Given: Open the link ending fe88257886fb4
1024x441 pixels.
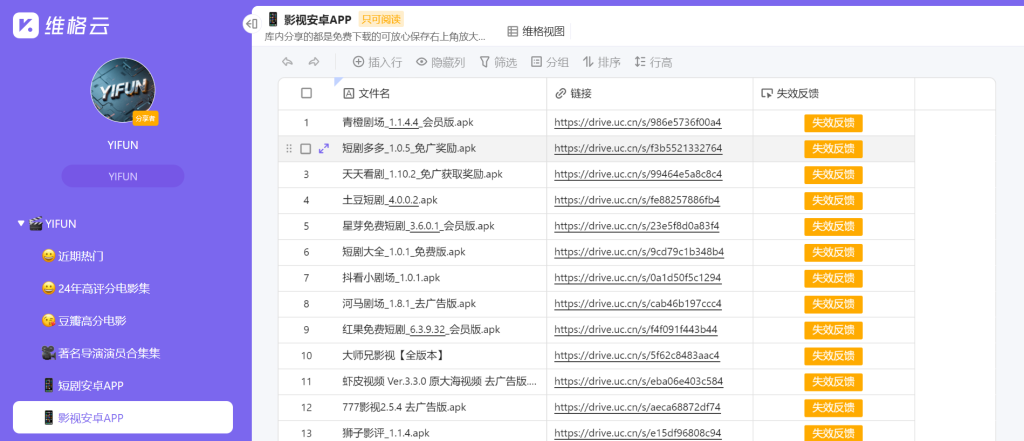Looking at the screenshot, I should point(637,201).
